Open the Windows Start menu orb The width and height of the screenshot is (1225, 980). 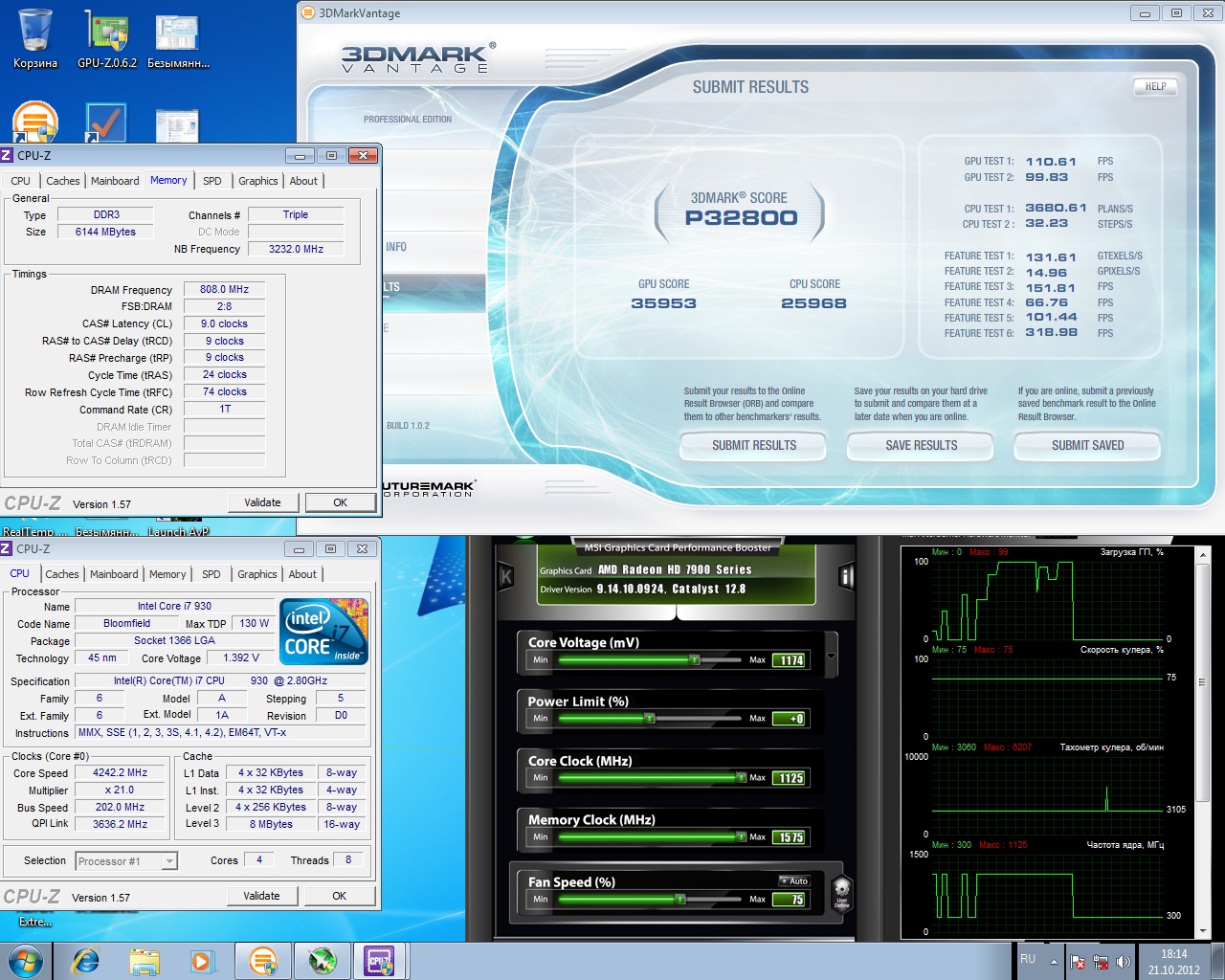[x=25, y=960]
